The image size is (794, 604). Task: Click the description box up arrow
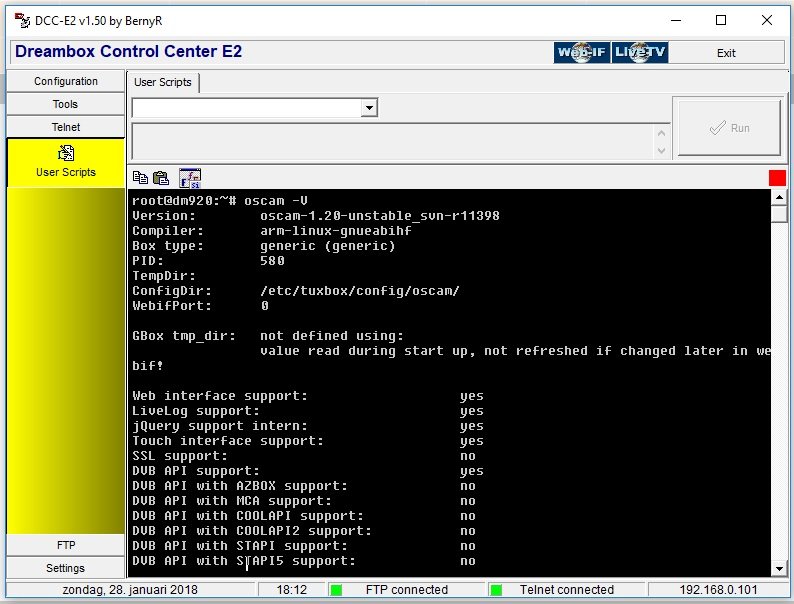click(x=661, y=133)
